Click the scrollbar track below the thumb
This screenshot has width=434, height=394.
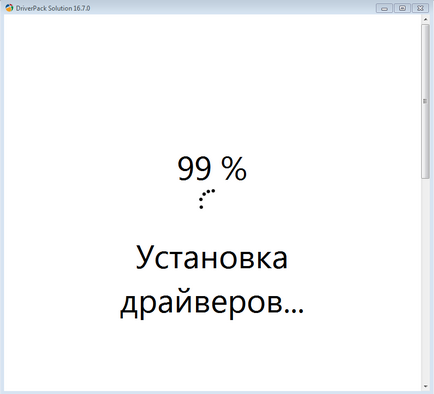tap(425, 280)
